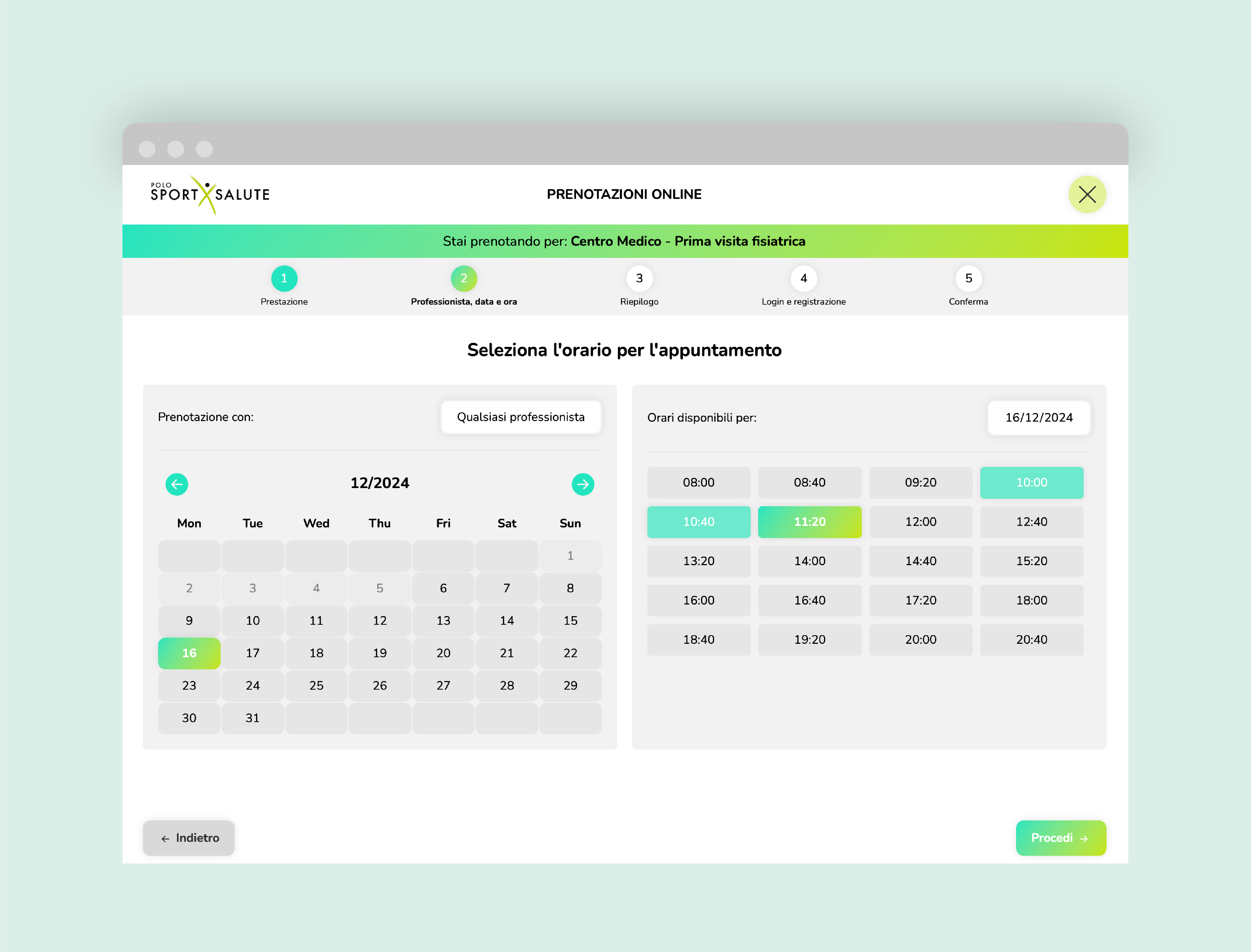Click step 5 Conferma circle

(x=968, y=278)
